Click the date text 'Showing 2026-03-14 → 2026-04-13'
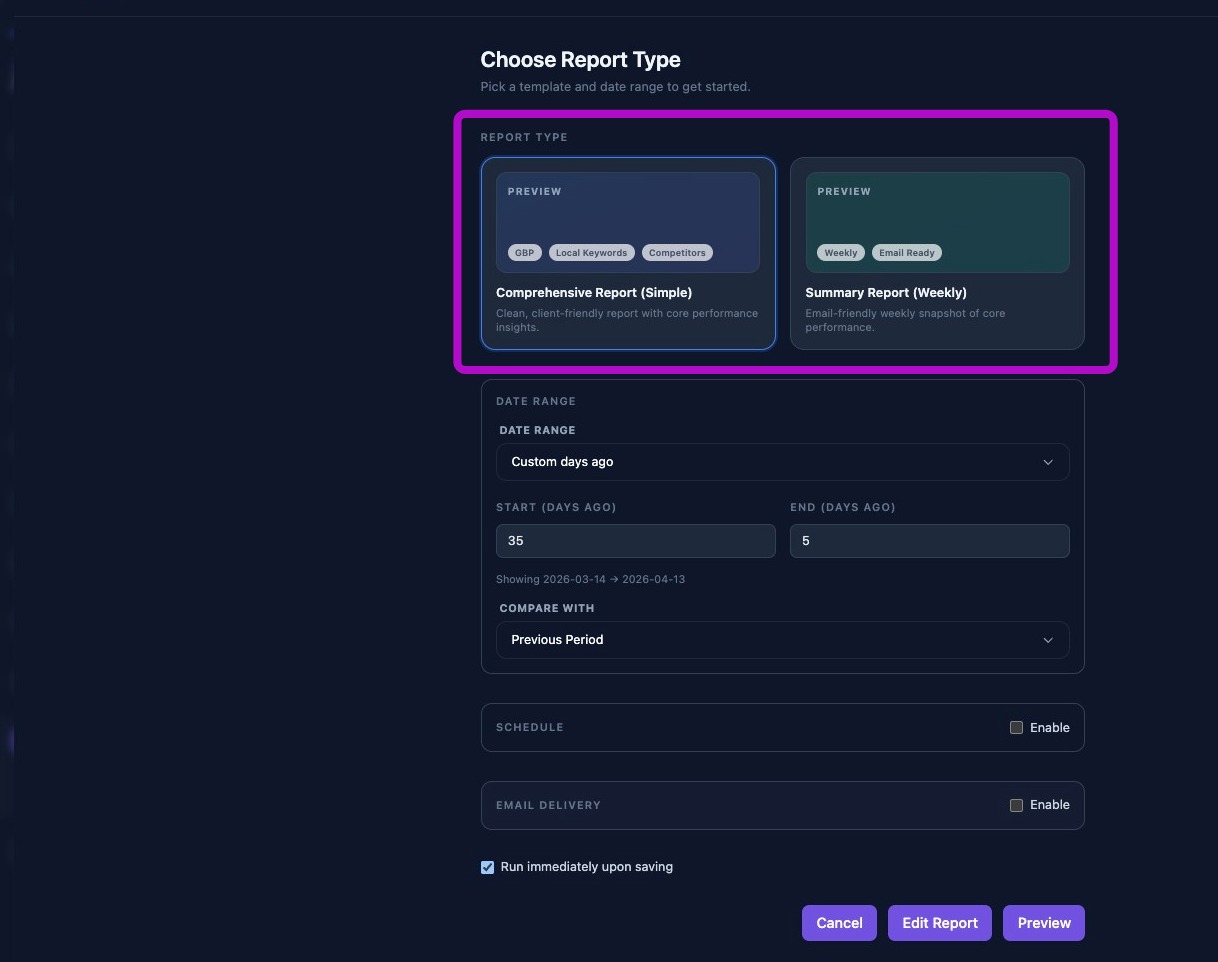The width and height of the screenshot is (1218, 962). point(590,579)
